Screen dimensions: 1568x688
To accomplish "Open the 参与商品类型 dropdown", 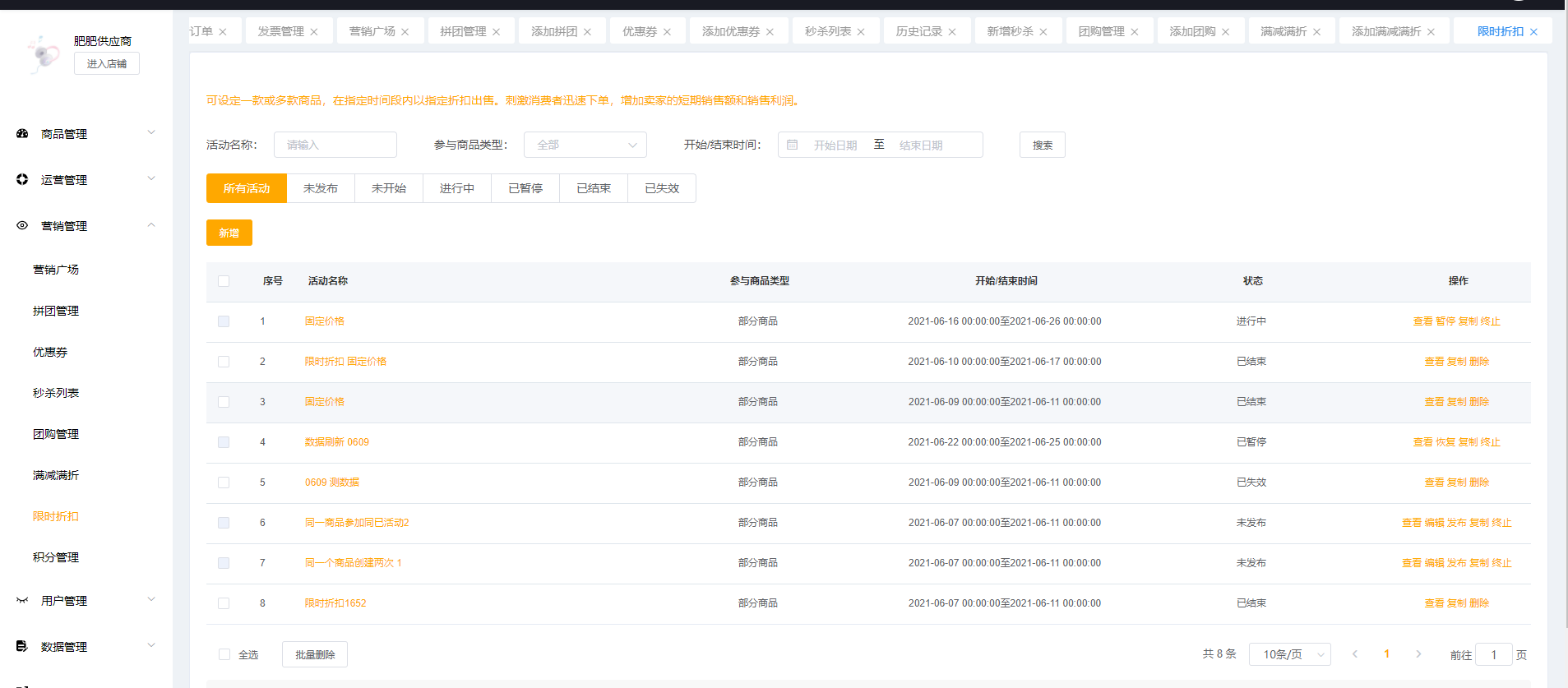I will (x=585, y=145).
